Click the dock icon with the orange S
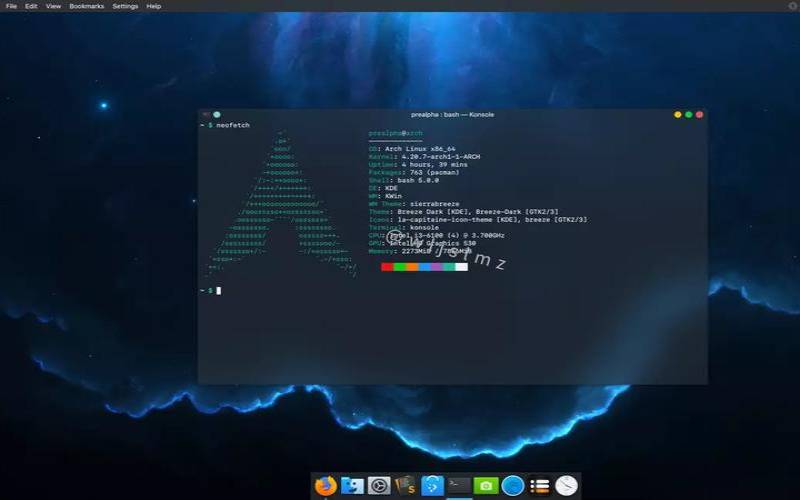Screen dimensions: 800x500 [x=406, y=485]
